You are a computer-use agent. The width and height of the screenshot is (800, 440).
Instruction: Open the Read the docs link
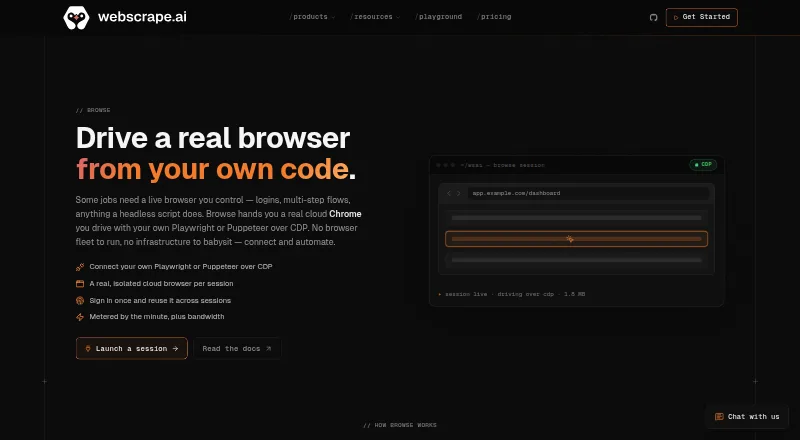[x=237, y=349]
